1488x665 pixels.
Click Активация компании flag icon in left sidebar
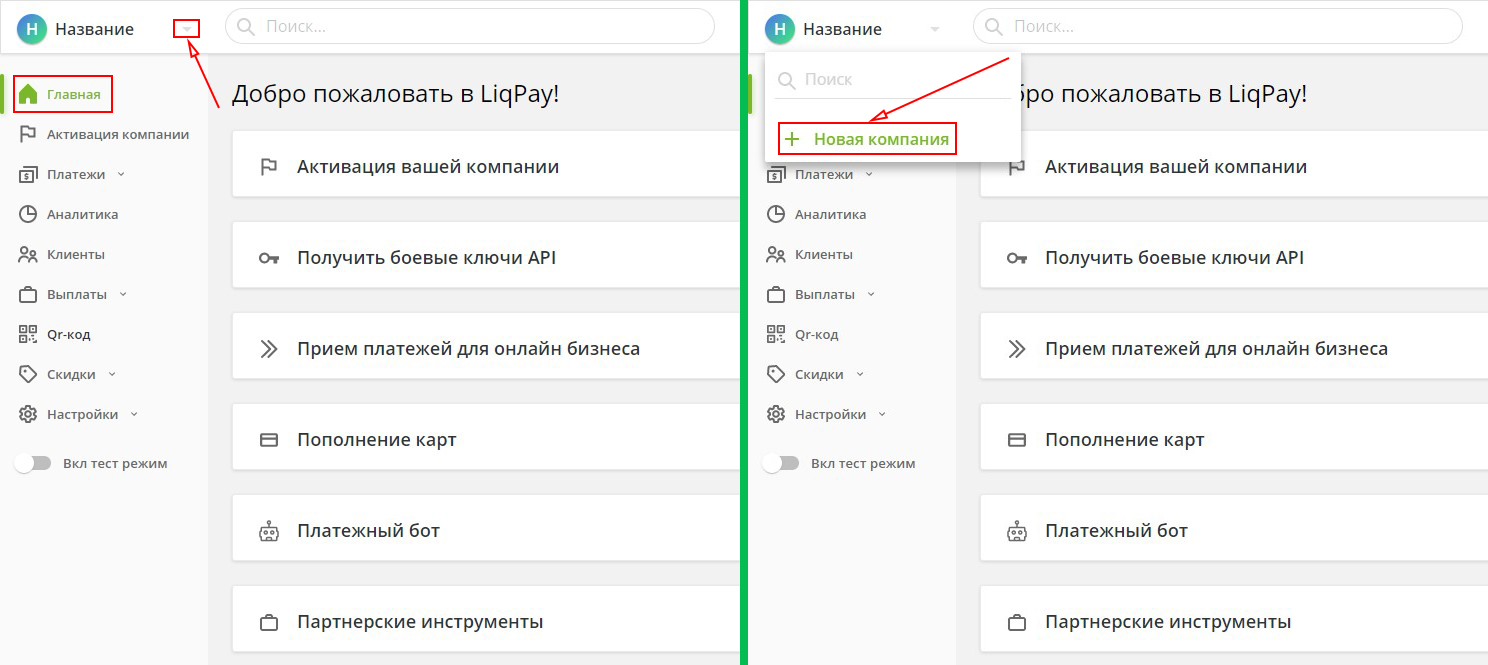(x=28, y=134)
